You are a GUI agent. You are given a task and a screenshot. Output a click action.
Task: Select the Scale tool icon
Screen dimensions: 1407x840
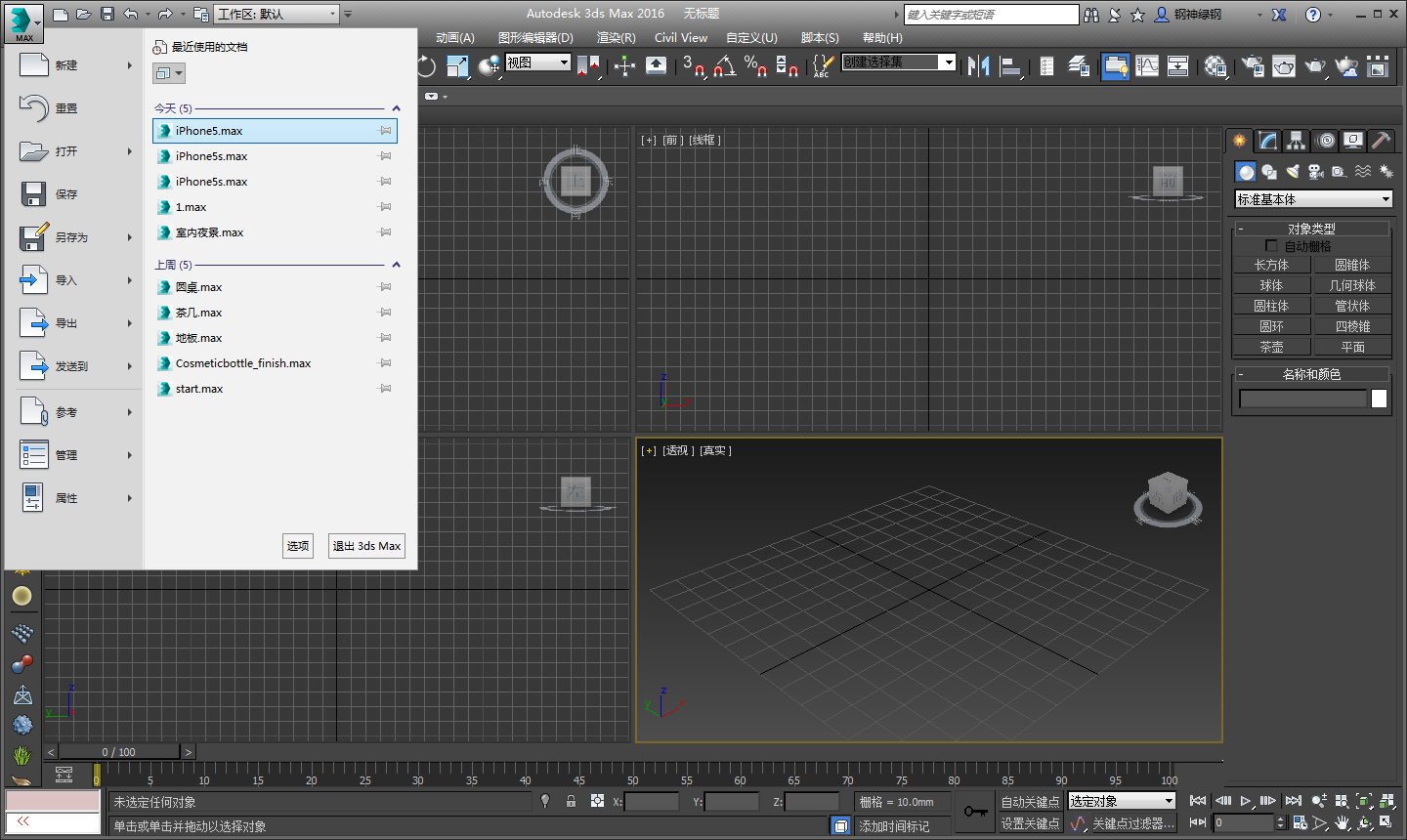click(x=458, y=66)
